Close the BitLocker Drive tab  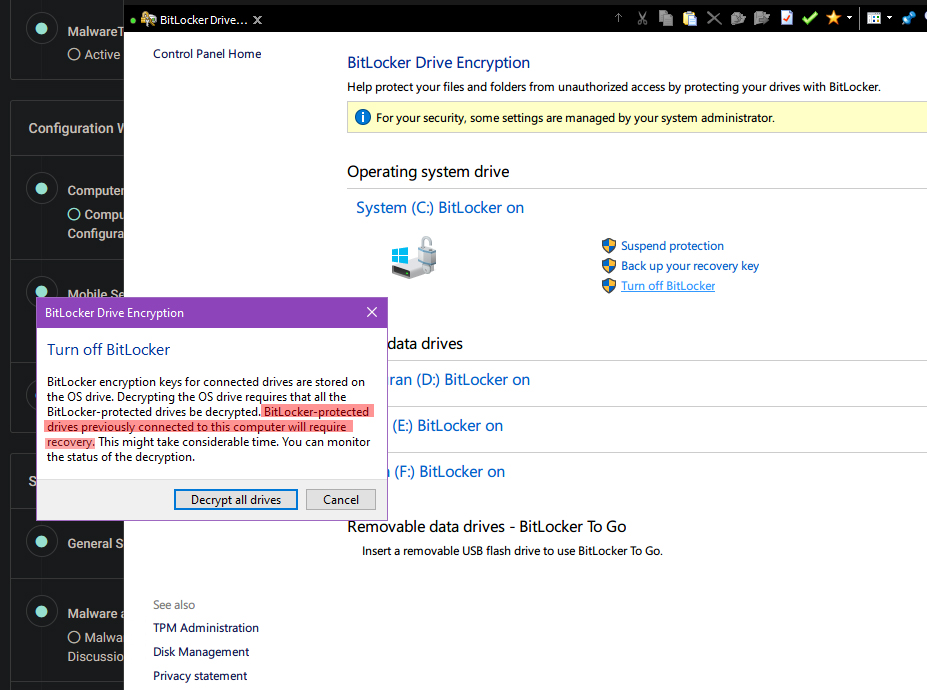pyautogui.click(x=257, y=20)
